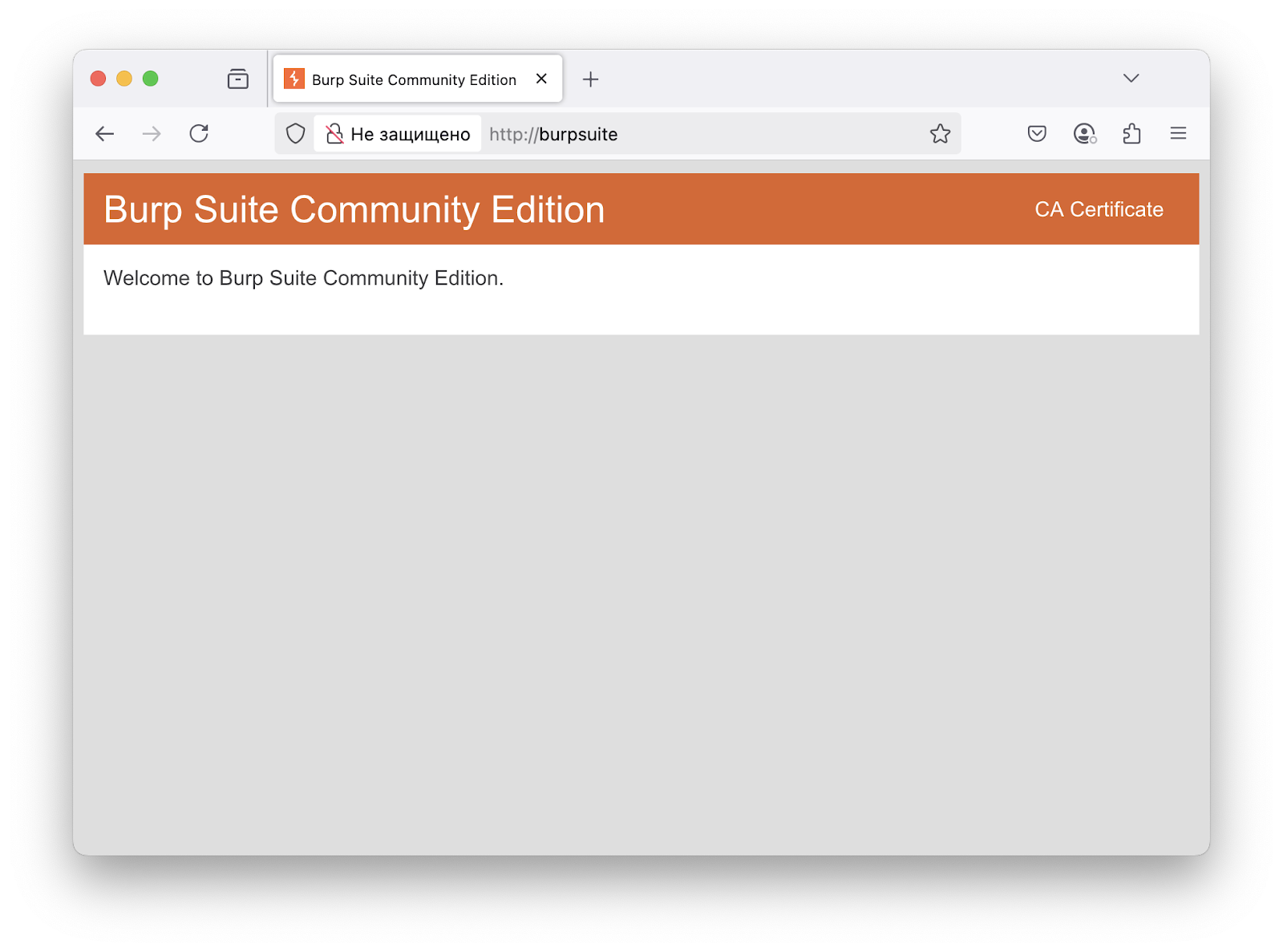Open the hamburger application menu
1283x952 pixels.
click(x=1178, y=133)
